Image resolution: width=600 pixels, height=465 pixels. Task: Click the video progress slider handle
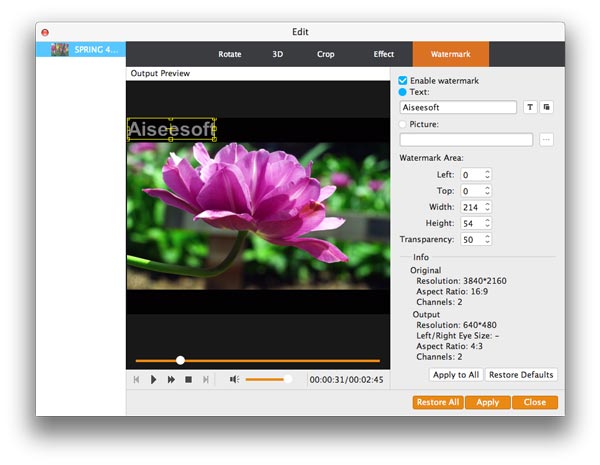(x=180, y=360)
